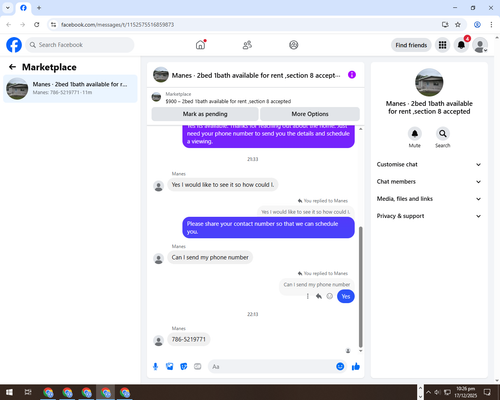
Task: Open the Facebook menu grid icon
Action: [442, 45]
